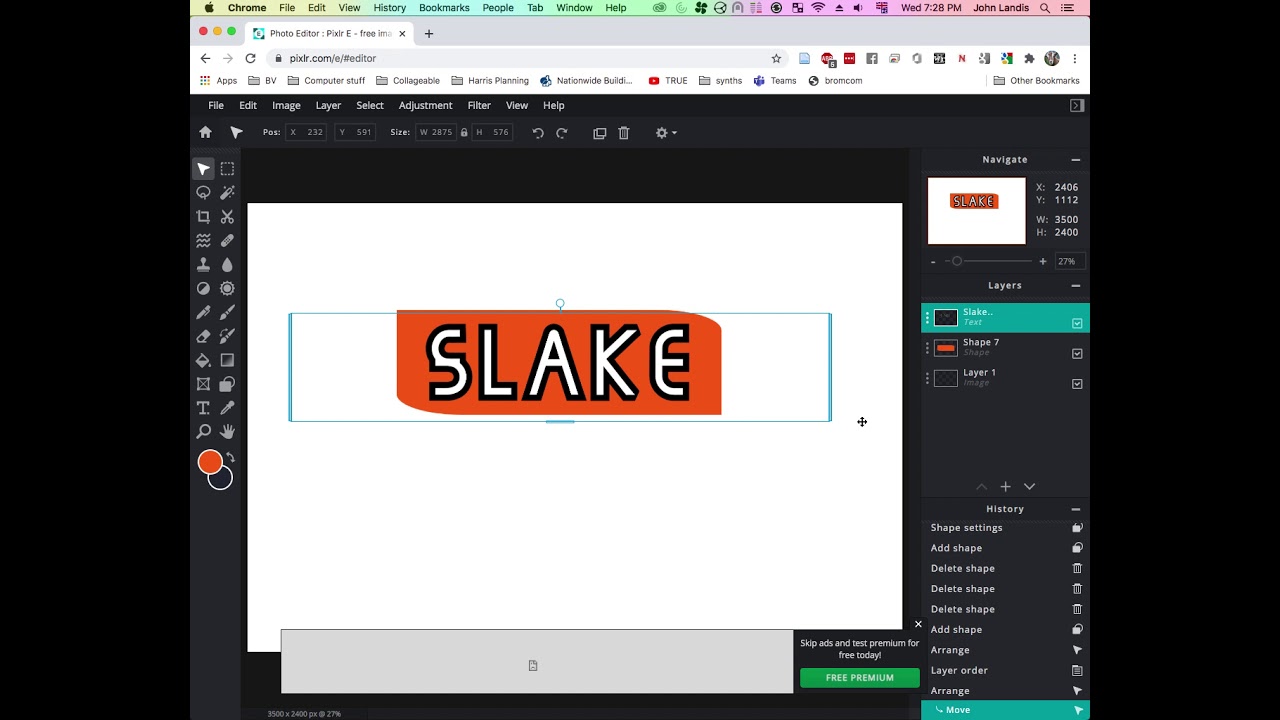Toggle visibility of Slake text layer

[1077, 323]
